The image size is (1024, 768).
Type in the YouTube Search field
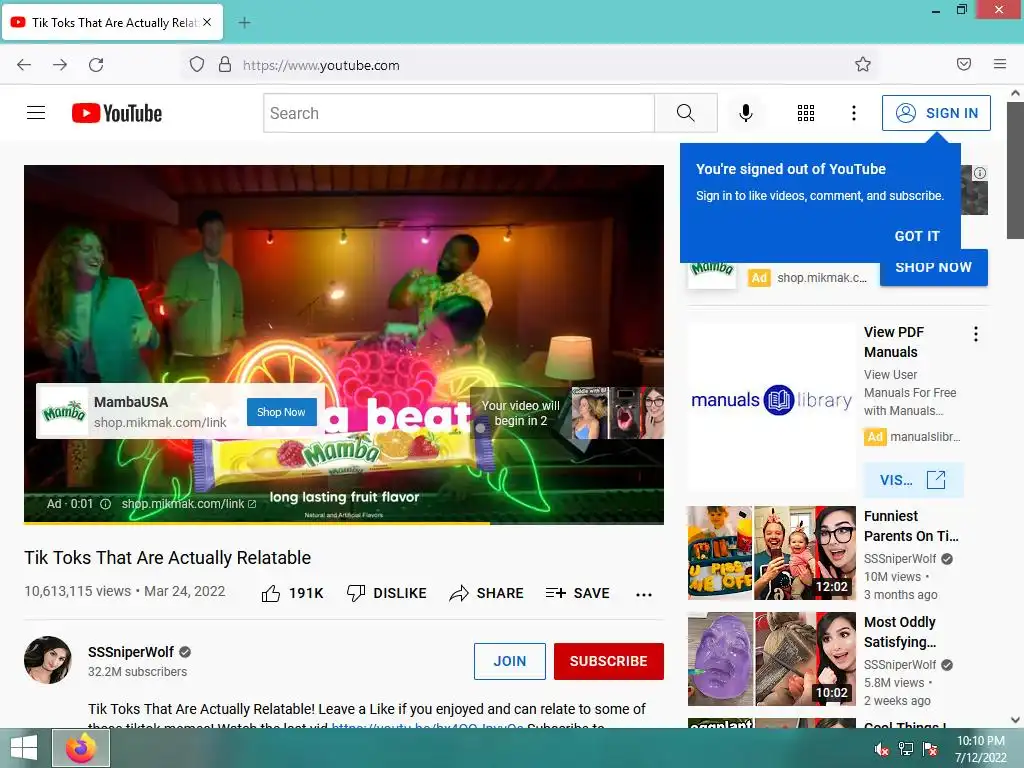click(458, 113)
